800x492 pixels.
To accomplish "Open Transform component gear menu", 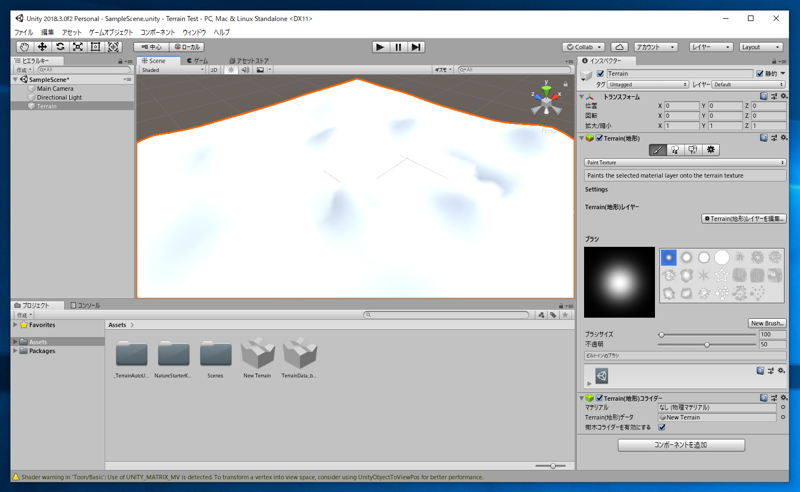I will 784,96.
